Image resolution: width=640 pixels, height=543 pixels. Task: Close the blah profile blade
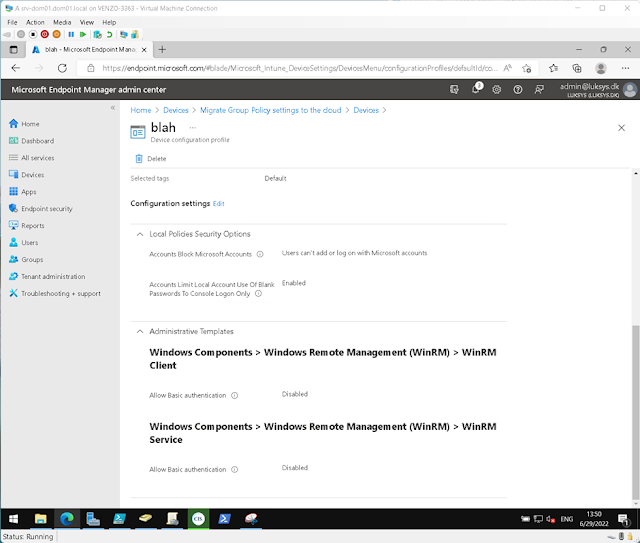[x=621, y=128]
